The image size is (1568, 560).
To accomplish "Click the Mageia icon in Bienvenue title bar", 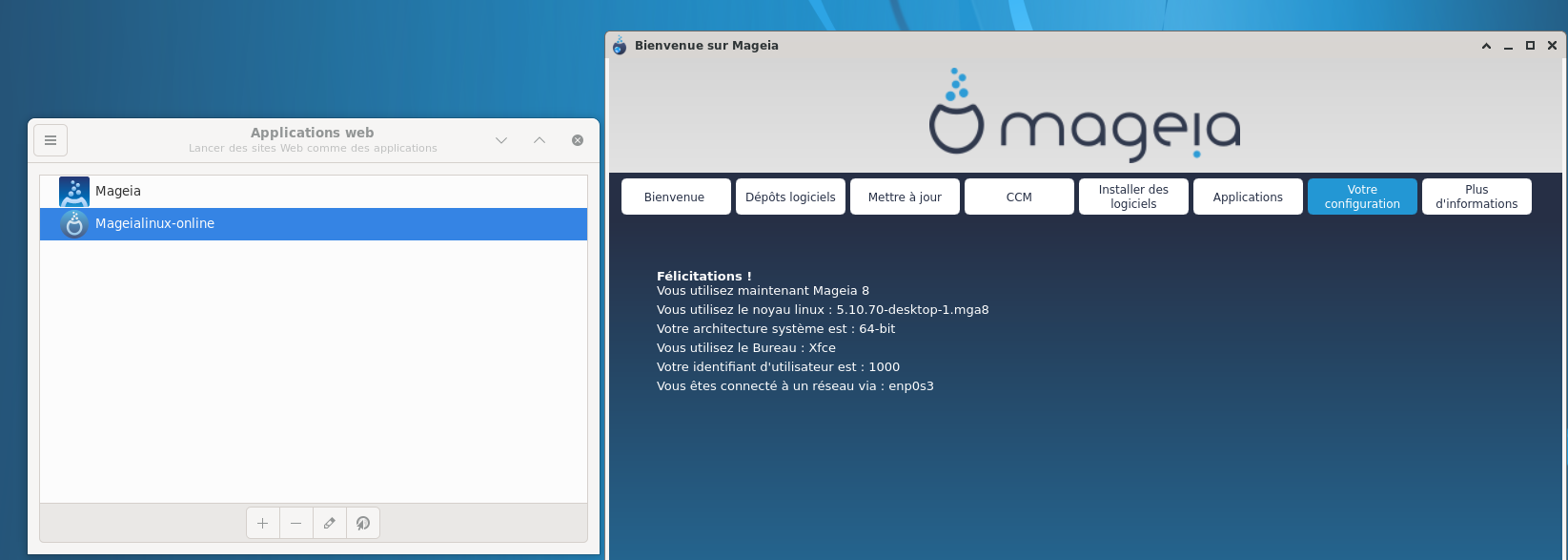I will (x=620, y=45).
